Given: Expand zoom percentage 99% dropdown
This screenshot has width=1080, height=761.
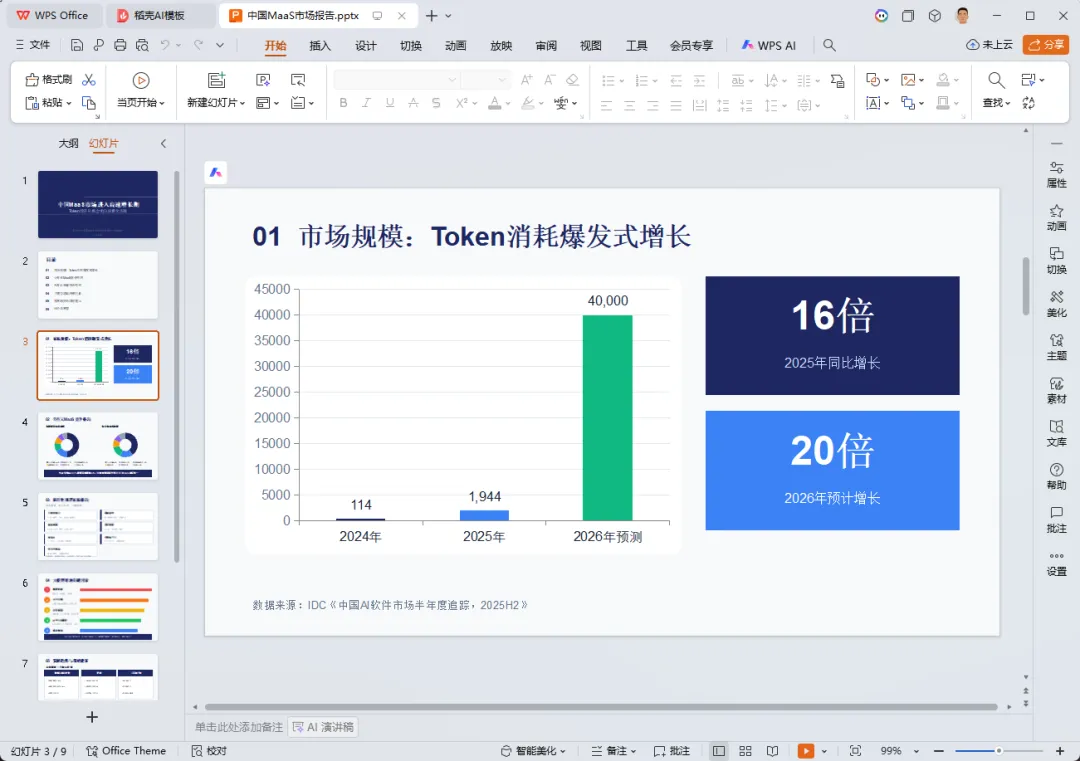Looking at the screenshot, I should (x=916, y=751).
